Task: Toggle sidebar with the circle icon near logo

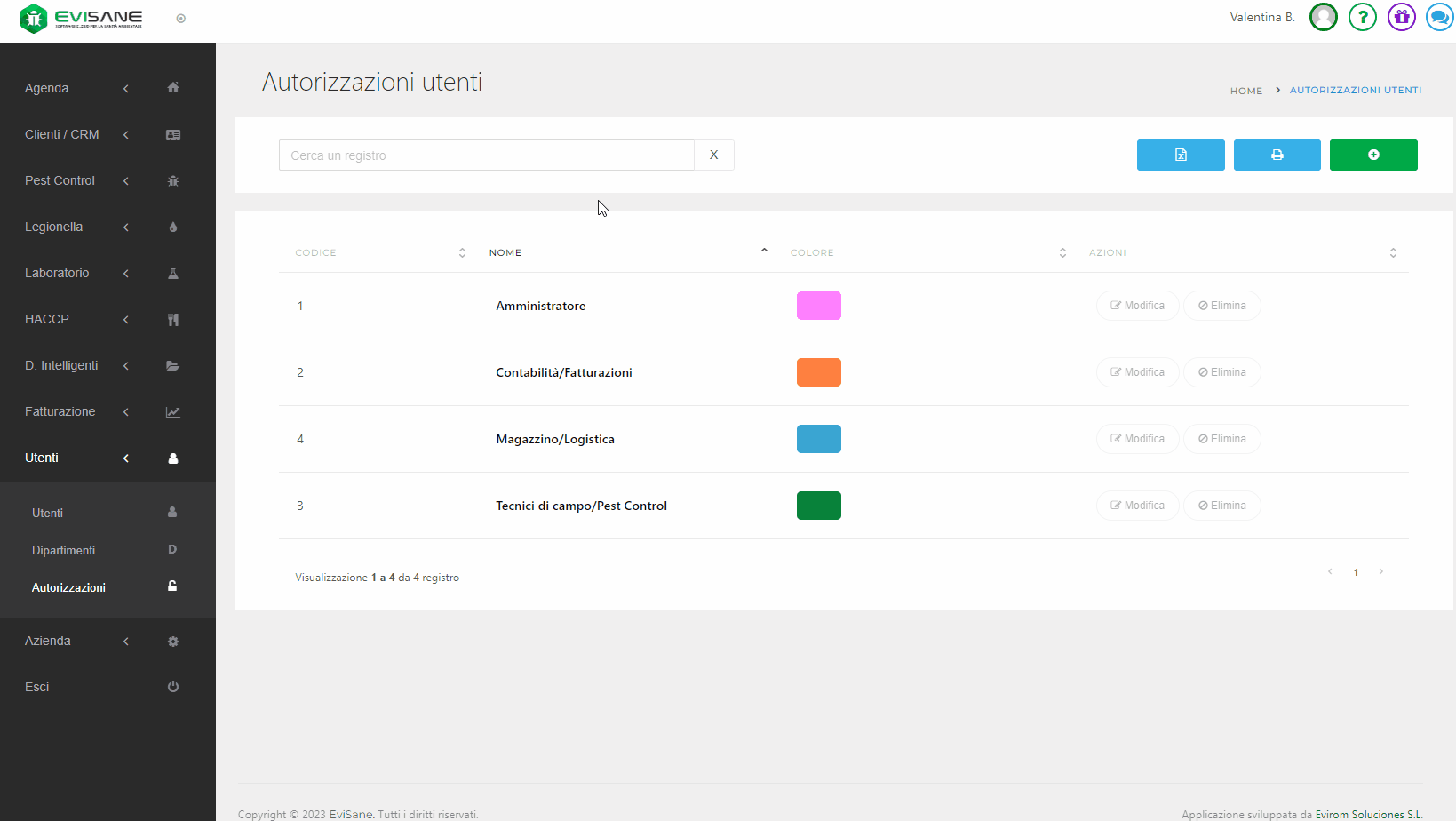Action: point(181,19)
